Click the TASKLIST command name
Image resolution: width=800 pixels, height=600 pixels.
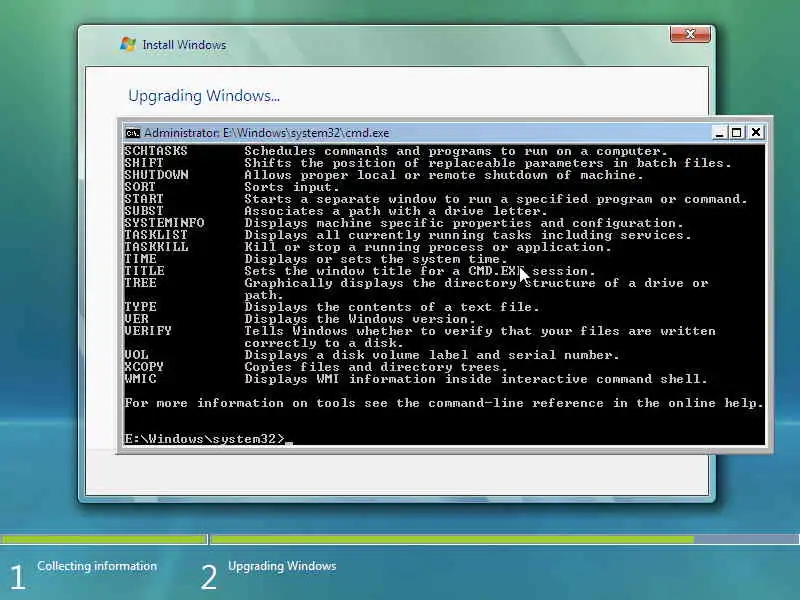click(156, 235)
